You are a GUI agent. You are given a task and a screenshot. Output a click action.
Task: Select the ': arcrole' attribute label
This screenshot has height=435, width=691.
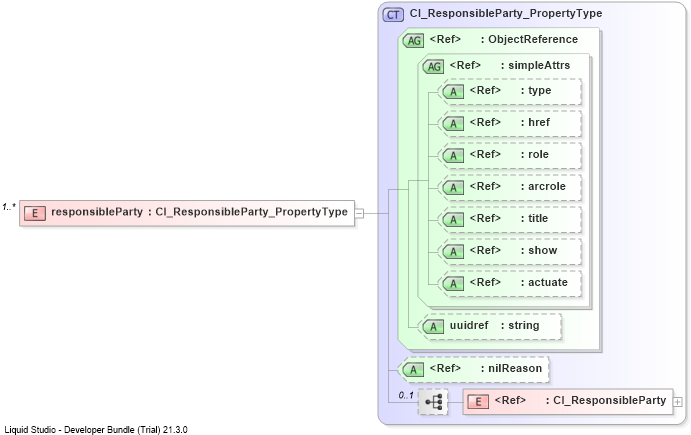coord(543,186)
